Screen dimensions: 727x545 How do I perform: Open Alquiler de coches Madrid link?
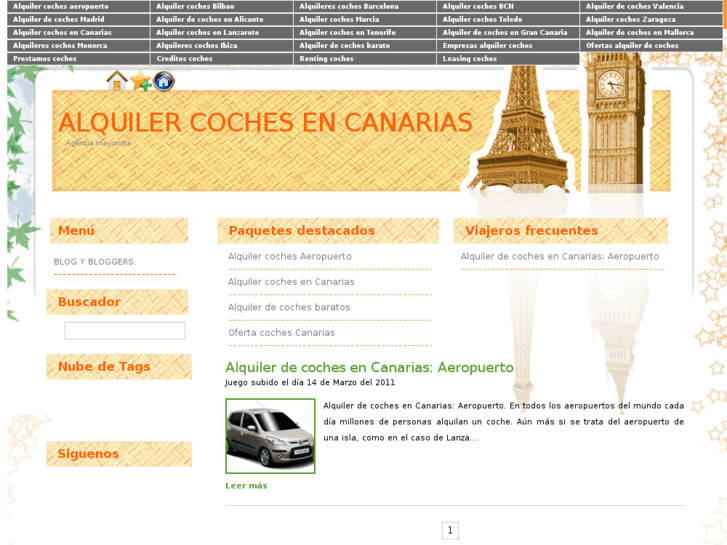(59, 19)
